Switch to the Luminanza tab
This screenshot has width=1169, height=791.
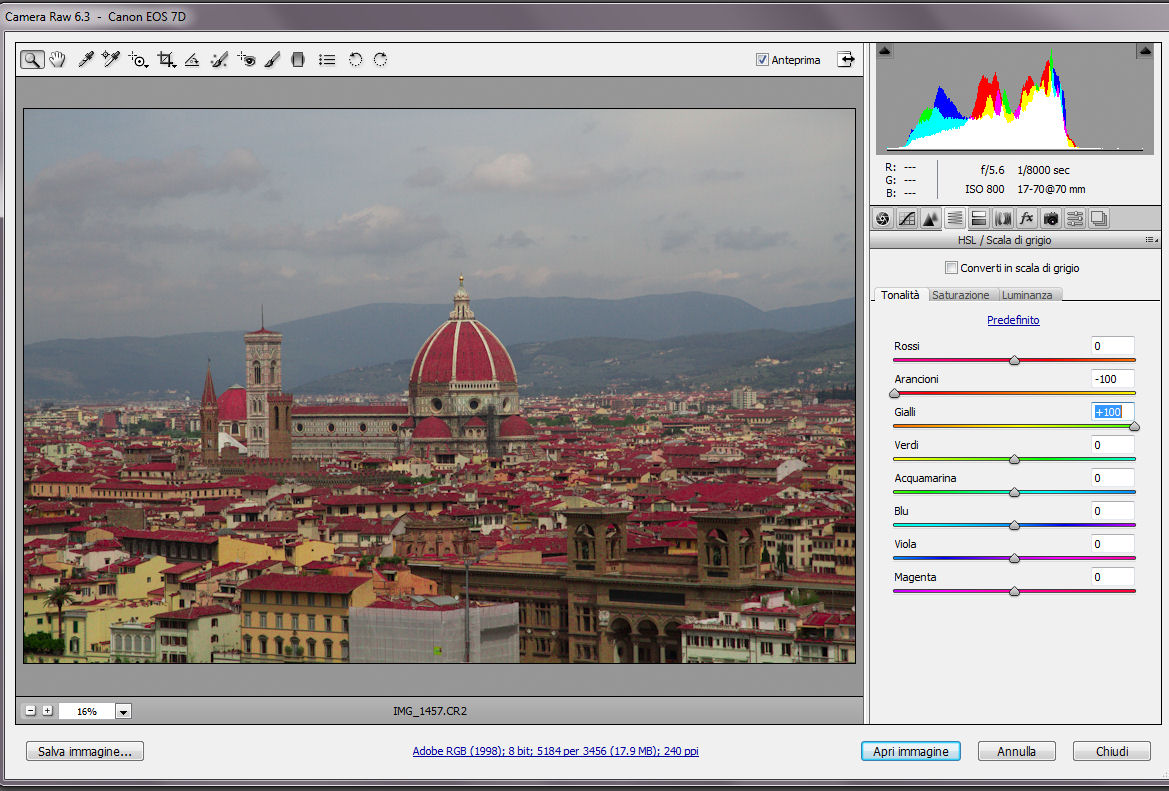[1027, 295]
